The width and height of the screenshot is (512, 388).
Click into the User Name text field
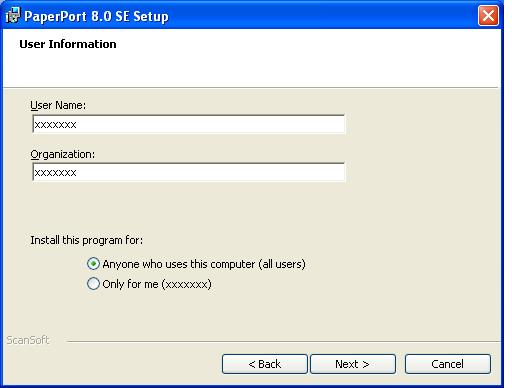click(189, 124)
